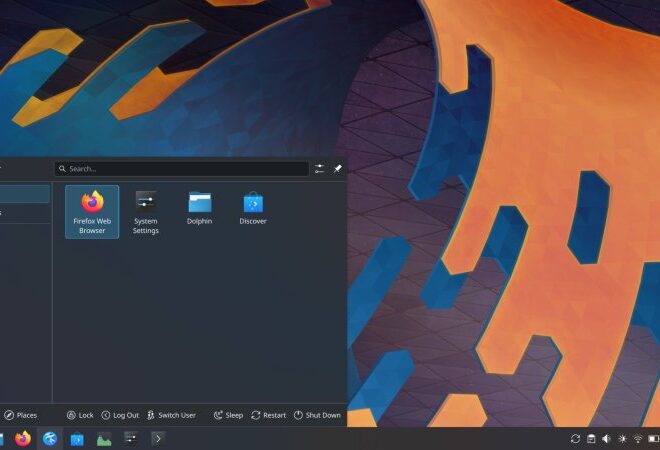The width and height of the screenshot is (660, 450).
Task: Open Dolphin file manager in the launcher
Action: 200,208
